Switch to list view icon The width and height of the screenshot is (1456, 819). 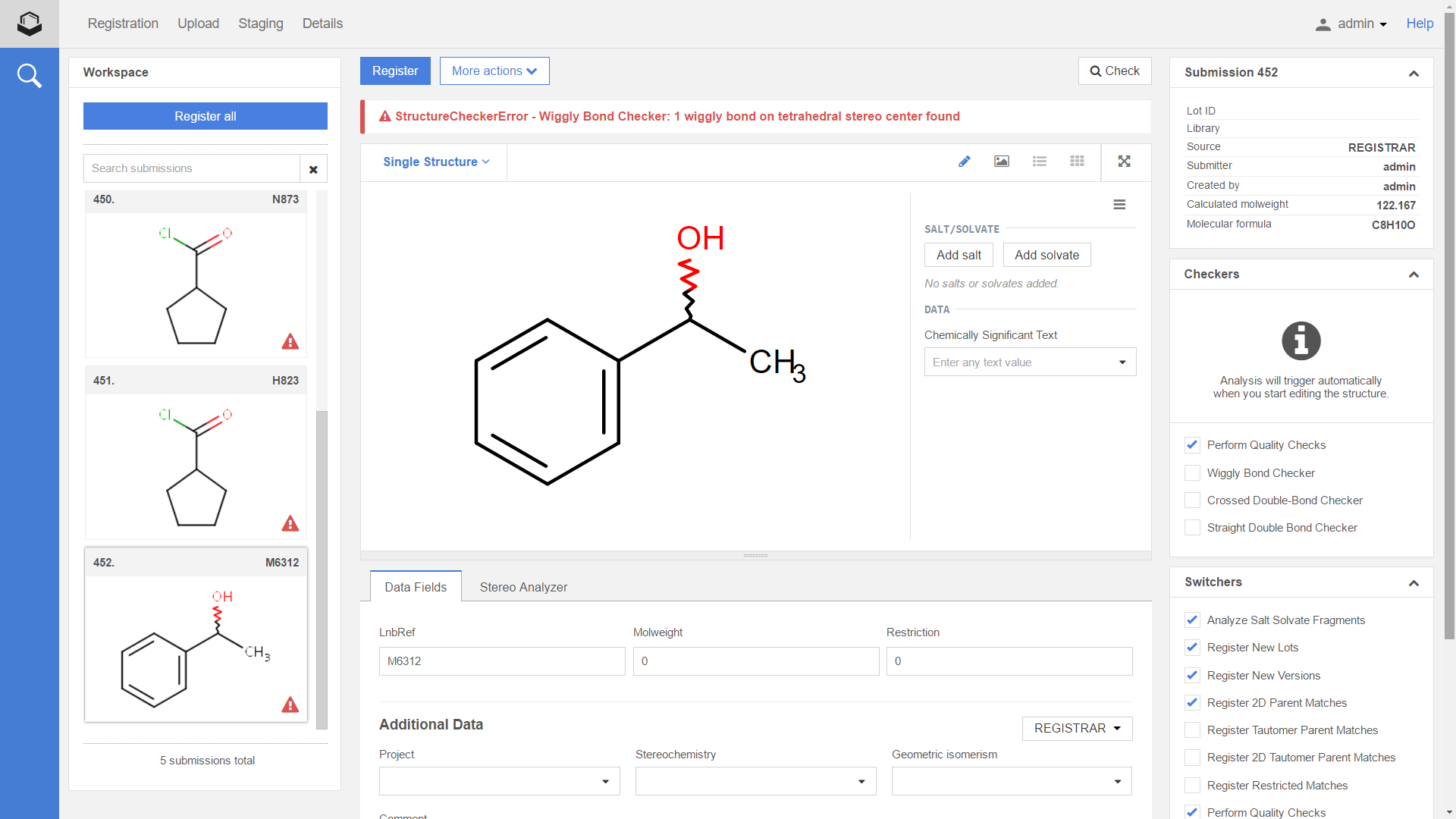tap(1040, 162)
